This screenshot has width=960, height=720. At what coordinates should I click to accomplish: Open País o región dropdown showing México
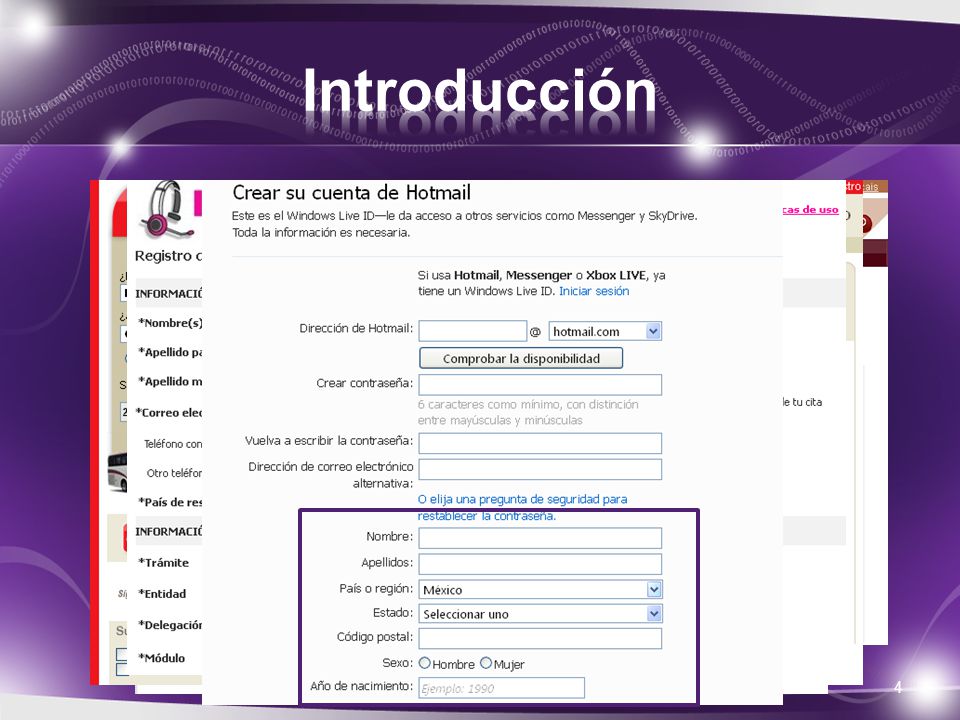pos(540,590)
